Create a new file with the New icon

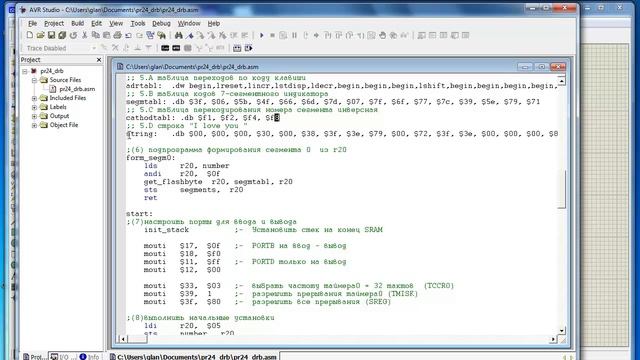point(29,36)
